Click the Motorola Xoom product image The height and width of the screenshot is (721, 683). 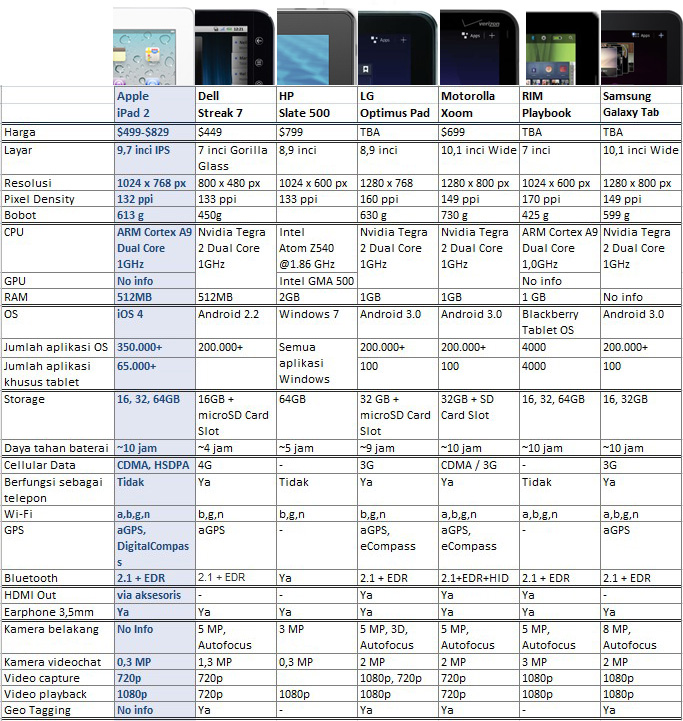(479, 47)
